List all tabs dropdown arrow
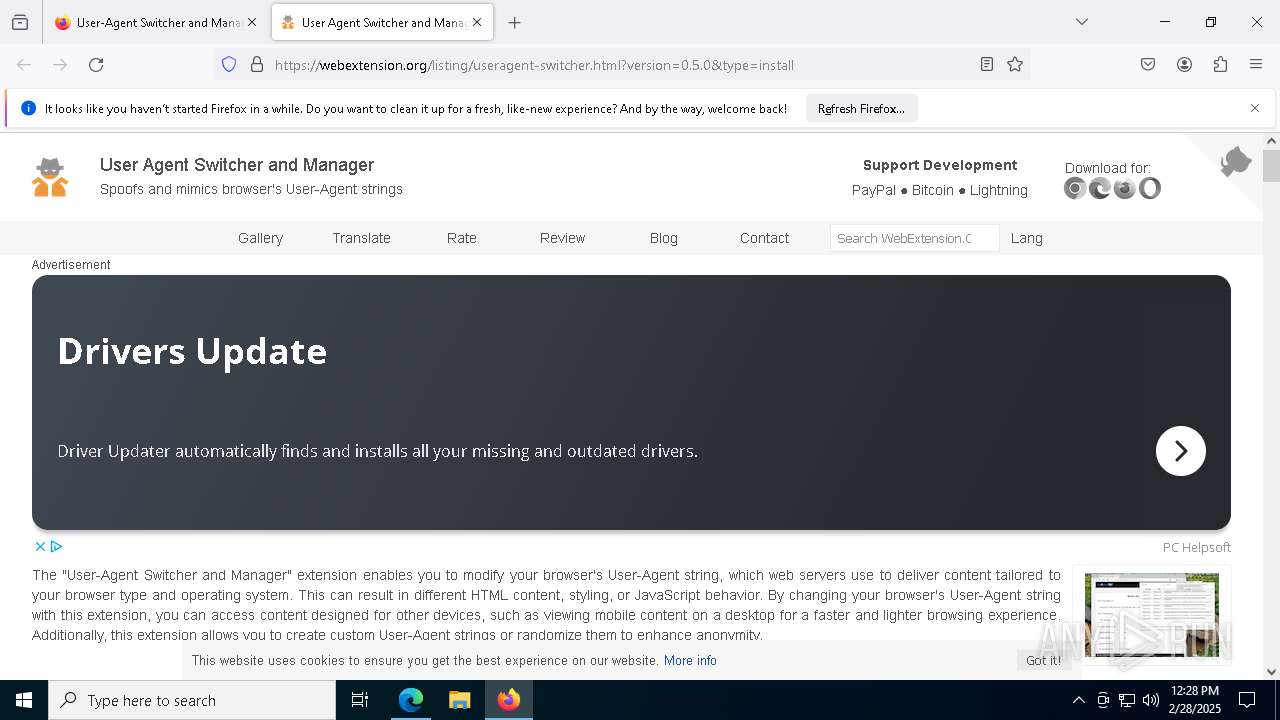 [1082, 22]
